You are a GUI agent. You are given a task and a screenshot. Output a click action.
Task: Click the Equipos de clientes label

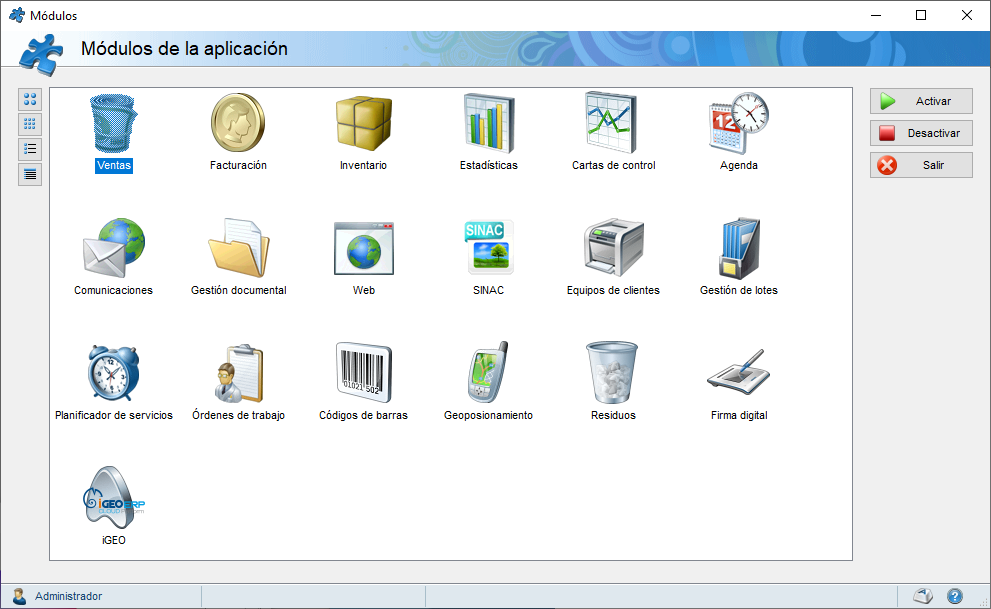coord(613,291)
